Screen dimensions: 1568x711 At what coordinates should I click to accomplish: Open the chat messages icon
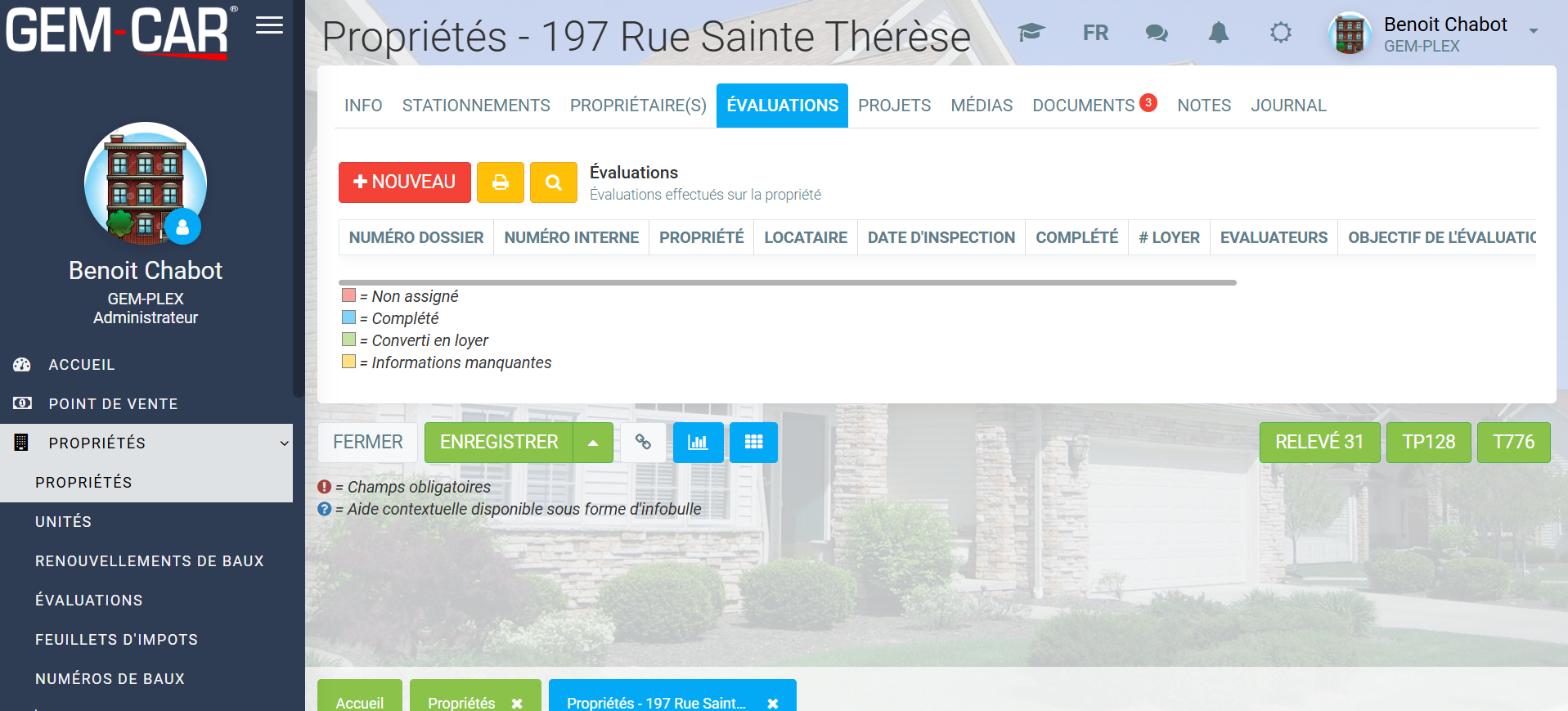coord(1157,33)
